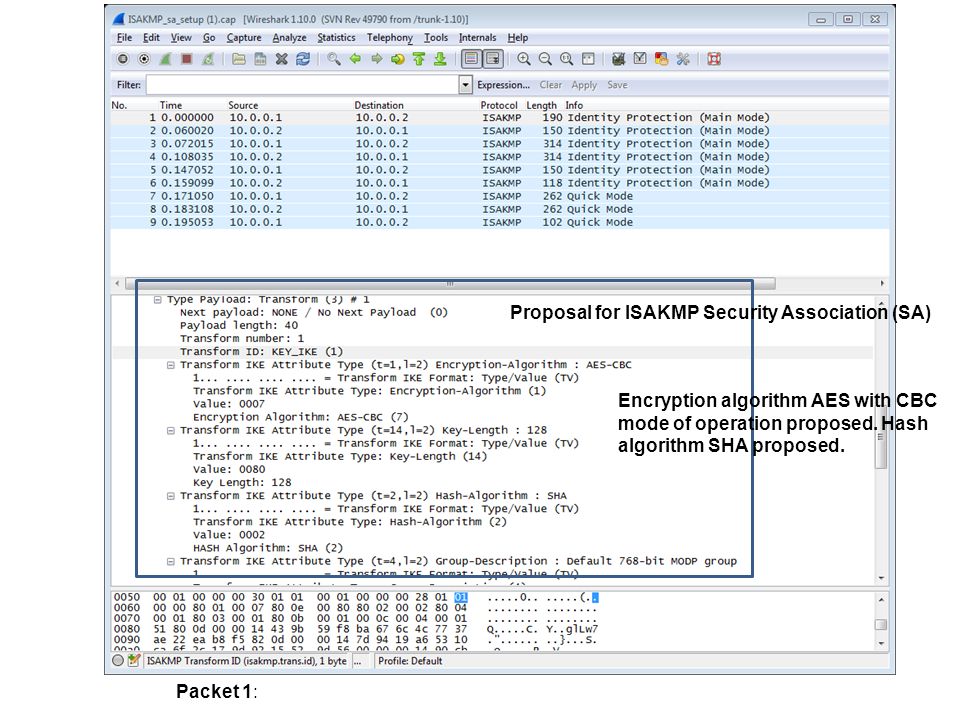
Task: Open a capture file folder icon
Action: coord(239,59)
